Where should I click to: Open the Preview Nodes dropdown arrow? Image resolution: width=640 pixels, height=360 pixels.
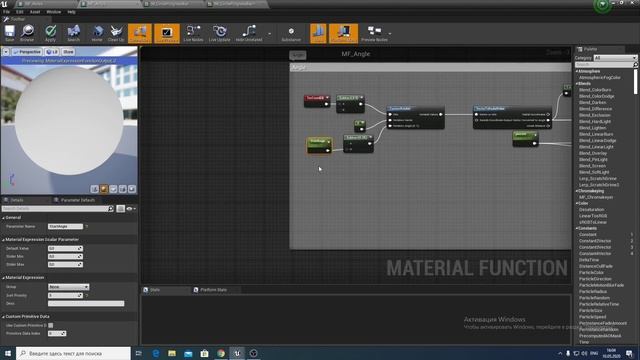tap(390, 33)
